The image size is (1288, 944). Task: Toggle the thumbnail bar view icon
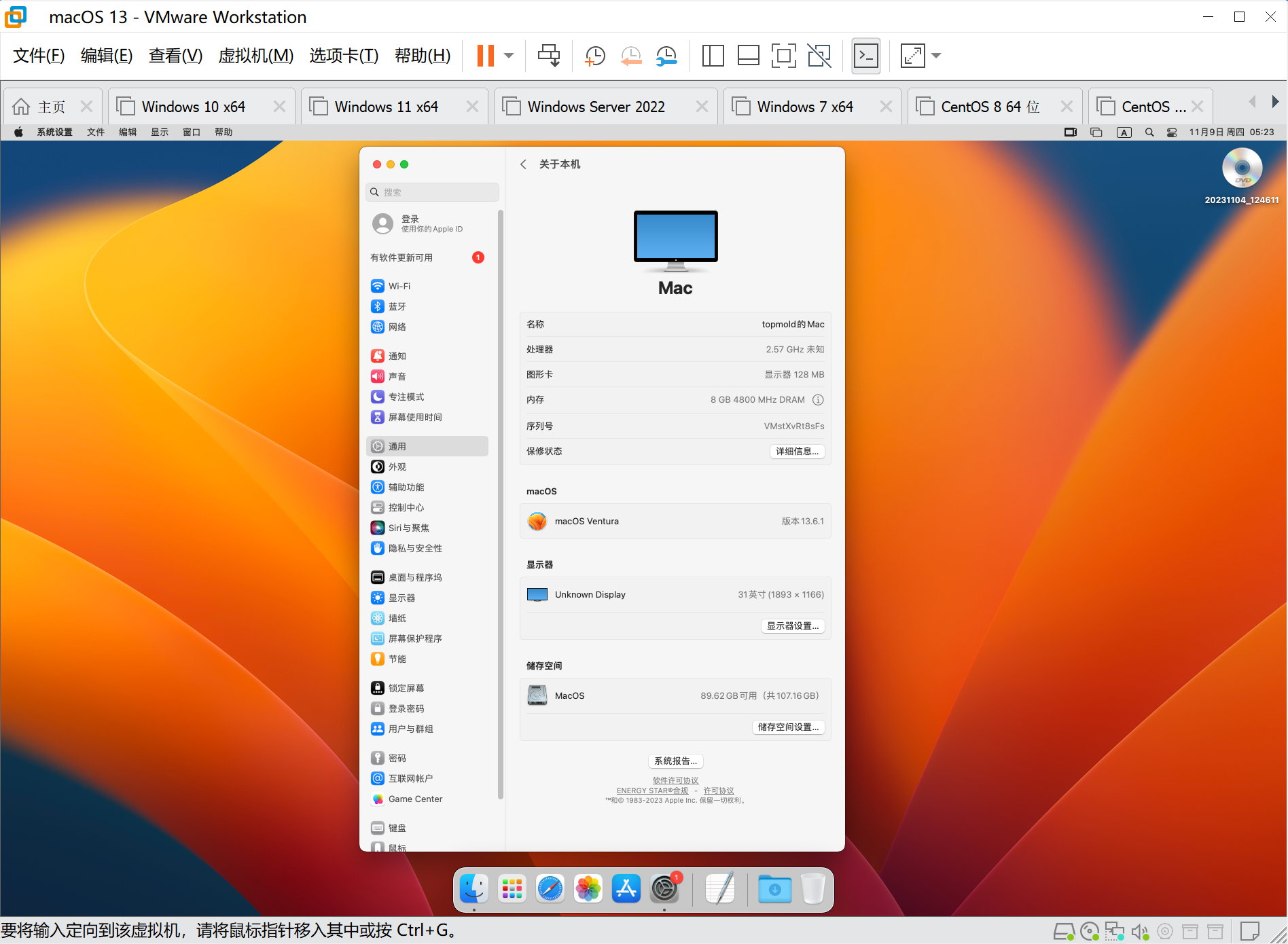pyautogui.click(x=748, y=56)
